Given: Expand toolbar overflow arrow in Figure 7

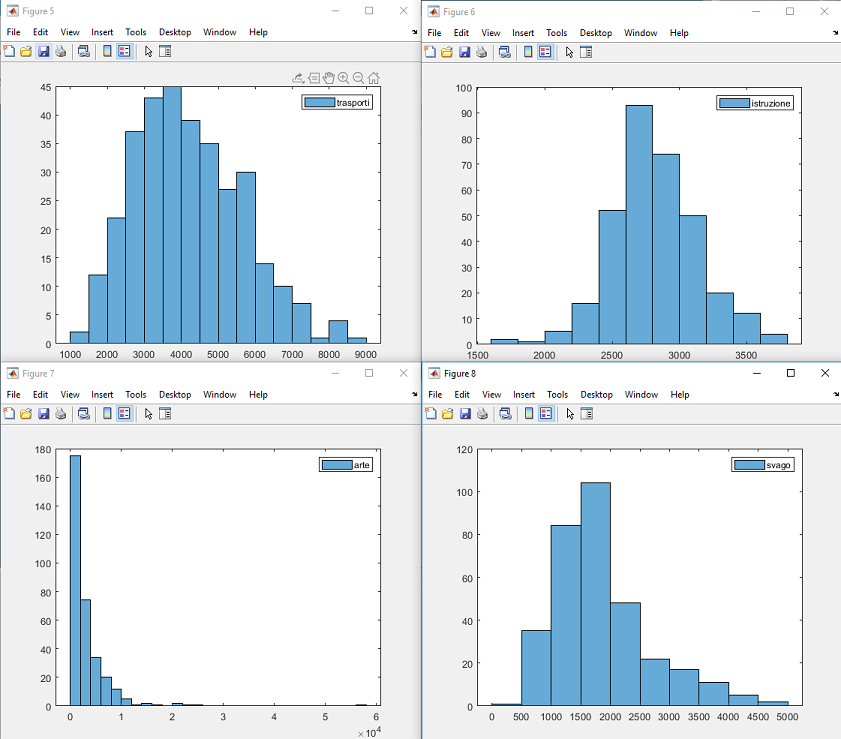Looking at the screenshot, I should pos(415,394).
